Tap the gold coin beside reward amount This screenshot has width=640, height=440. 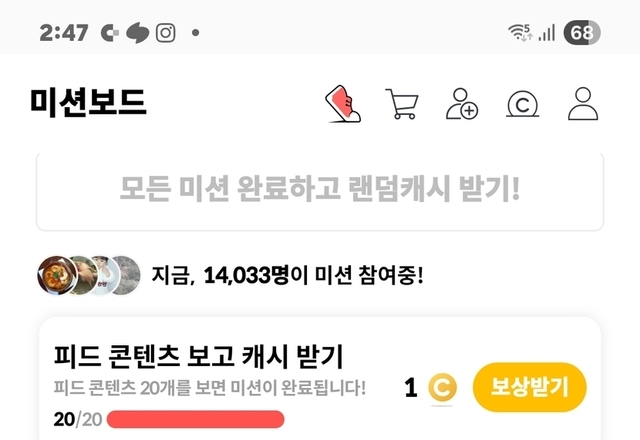click(x=442, y=387)
